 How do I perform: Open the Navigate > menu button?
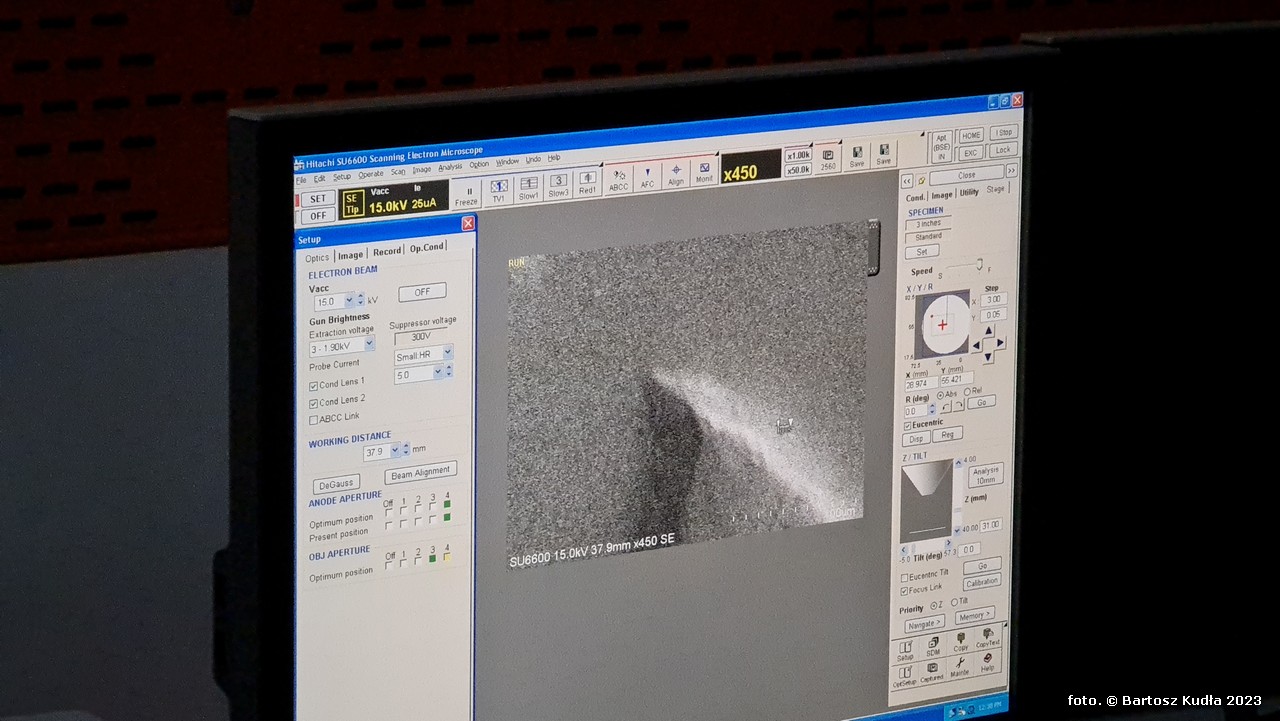924,624
